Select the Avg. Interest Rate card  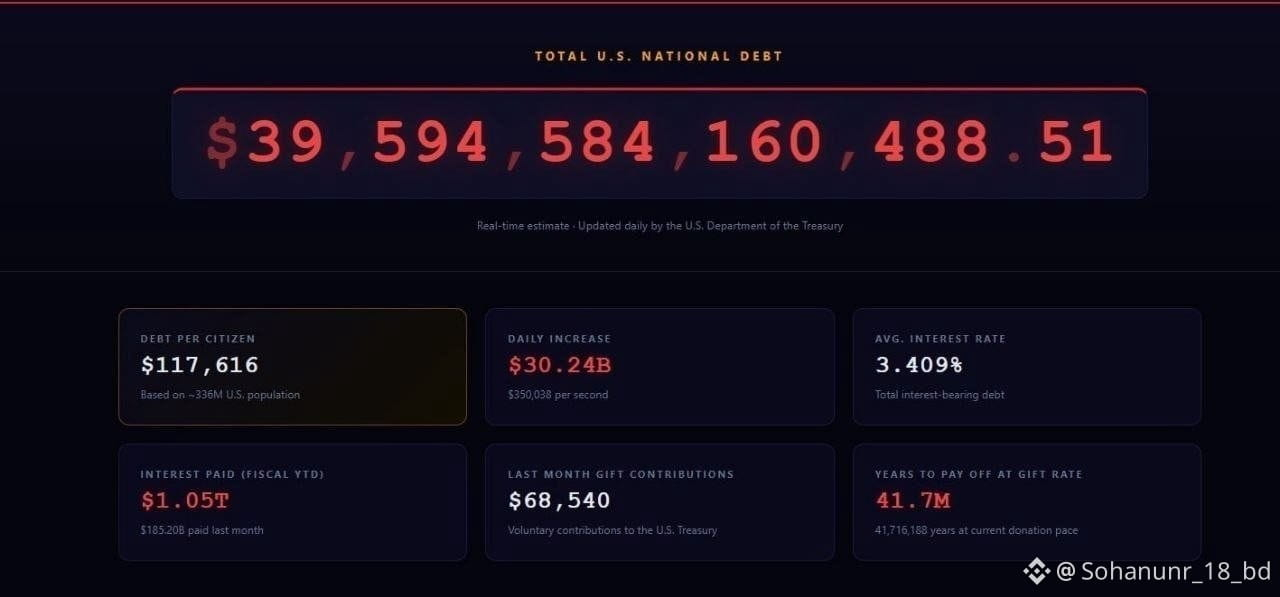point(1027,366)
